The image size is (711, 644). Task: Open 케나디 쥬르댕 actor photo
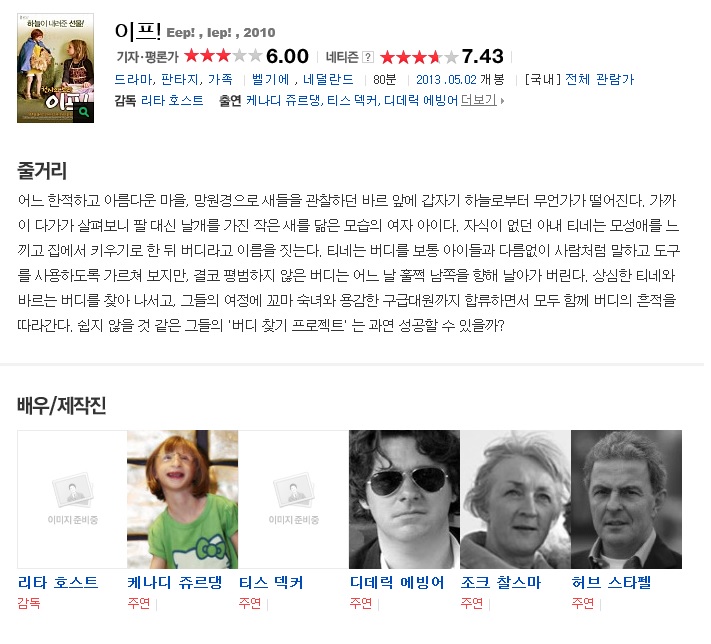point(182,499)
